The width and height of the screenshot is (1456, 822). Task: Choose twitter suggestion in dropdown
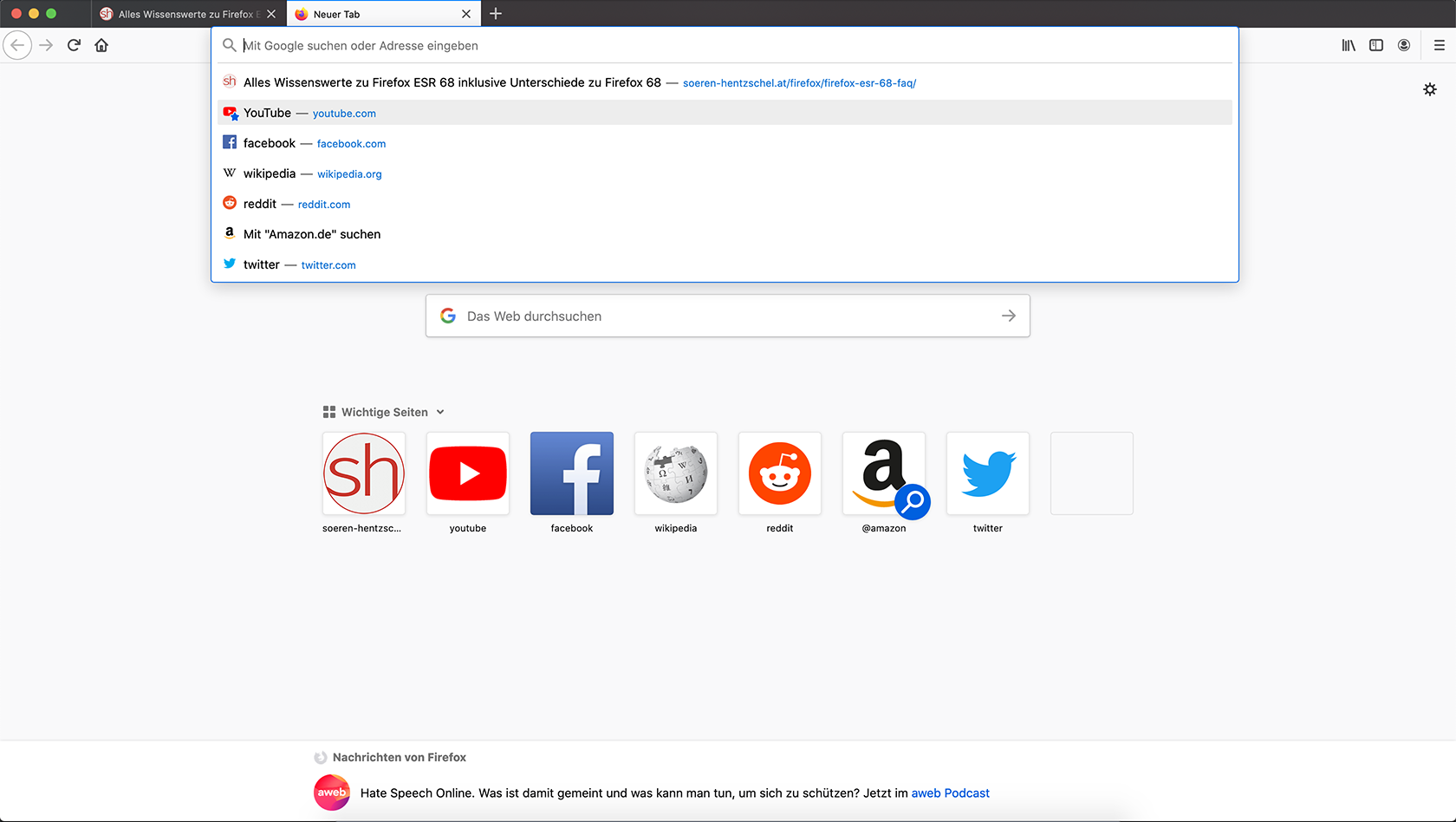pos(725,264)
